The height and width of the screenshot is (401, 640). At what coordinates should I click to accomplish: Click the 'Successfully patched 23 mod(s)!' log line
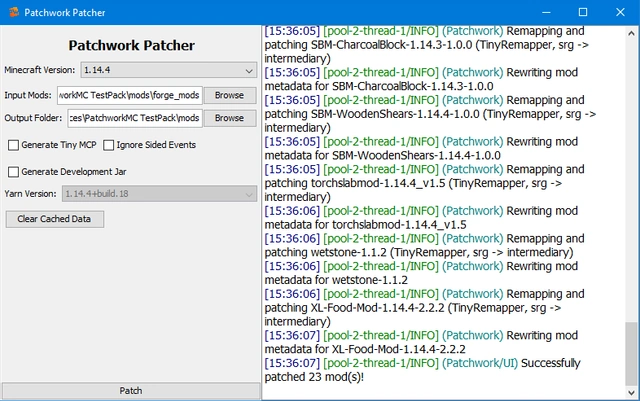pos(422,370)
